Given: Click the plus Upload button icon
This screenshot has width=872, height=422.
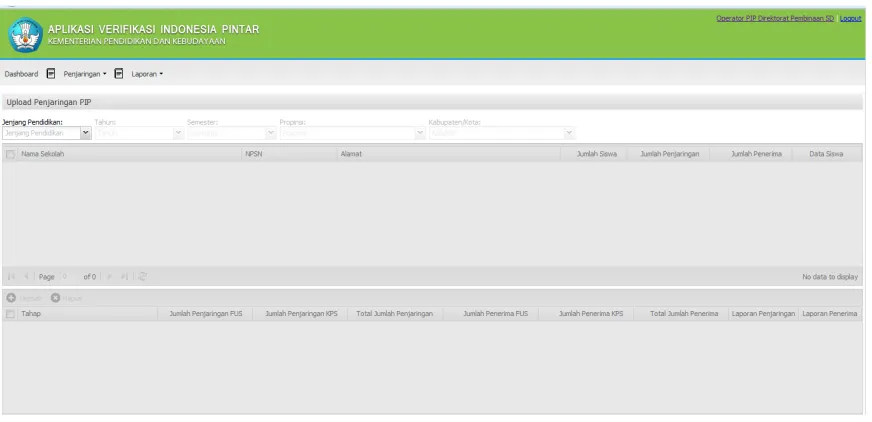Looking at the screenshot, I should [x=11, y=298].
